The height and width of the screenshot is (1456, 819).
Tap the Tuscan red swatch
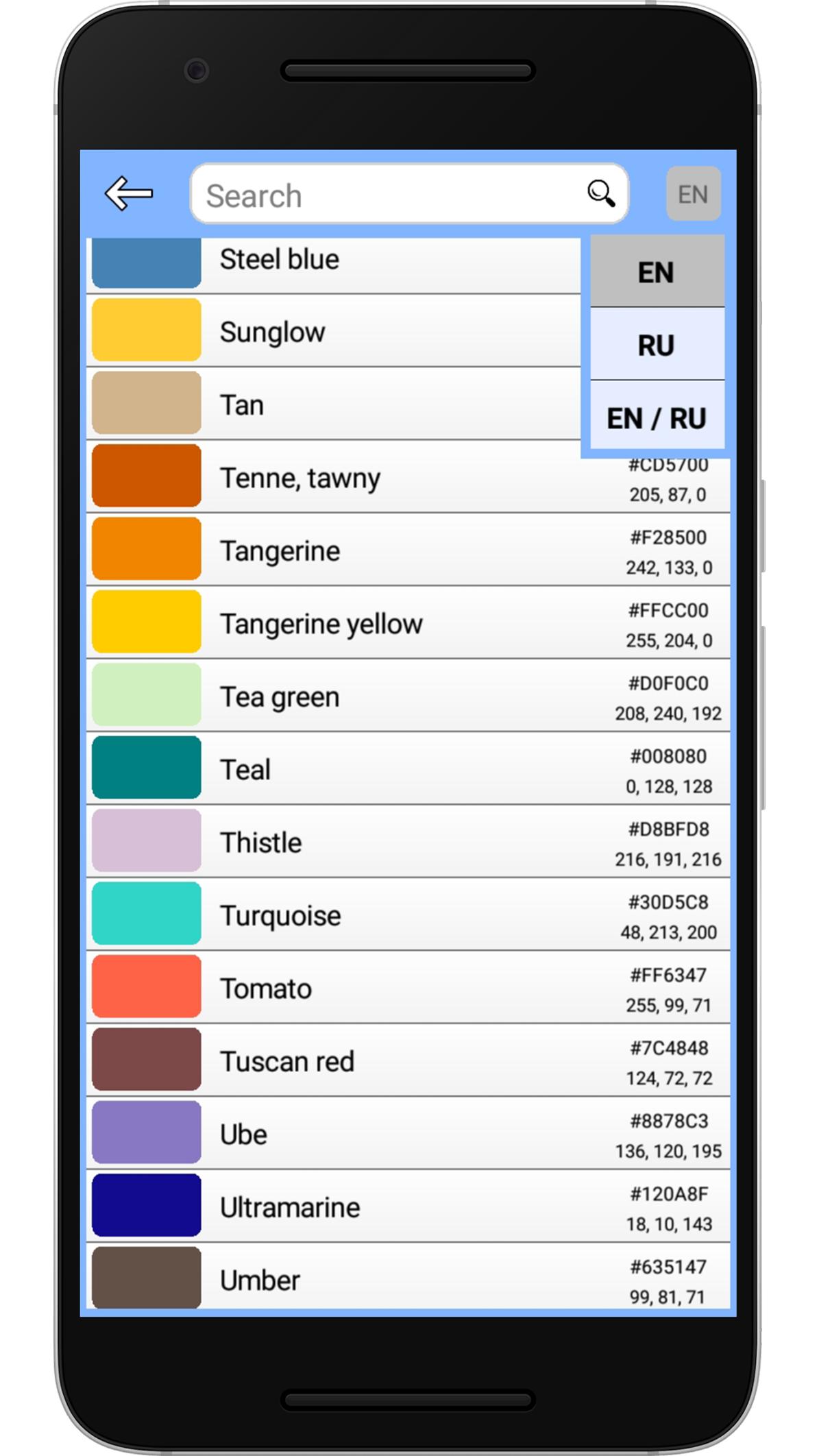point(147,1059)
